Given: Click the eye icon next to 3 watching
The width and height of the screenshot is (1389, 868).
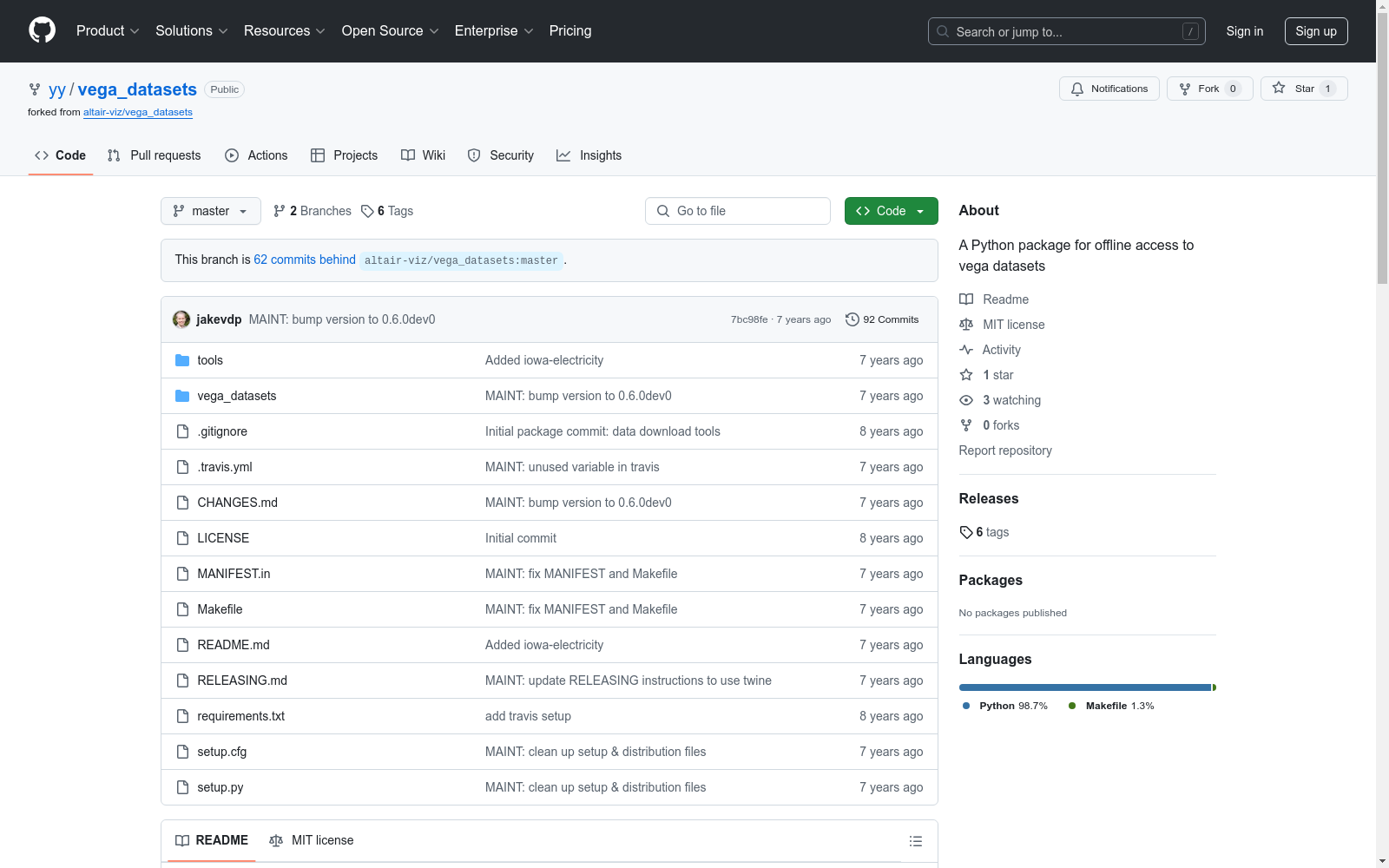Looking at the screenshot, I should point(966,400).
